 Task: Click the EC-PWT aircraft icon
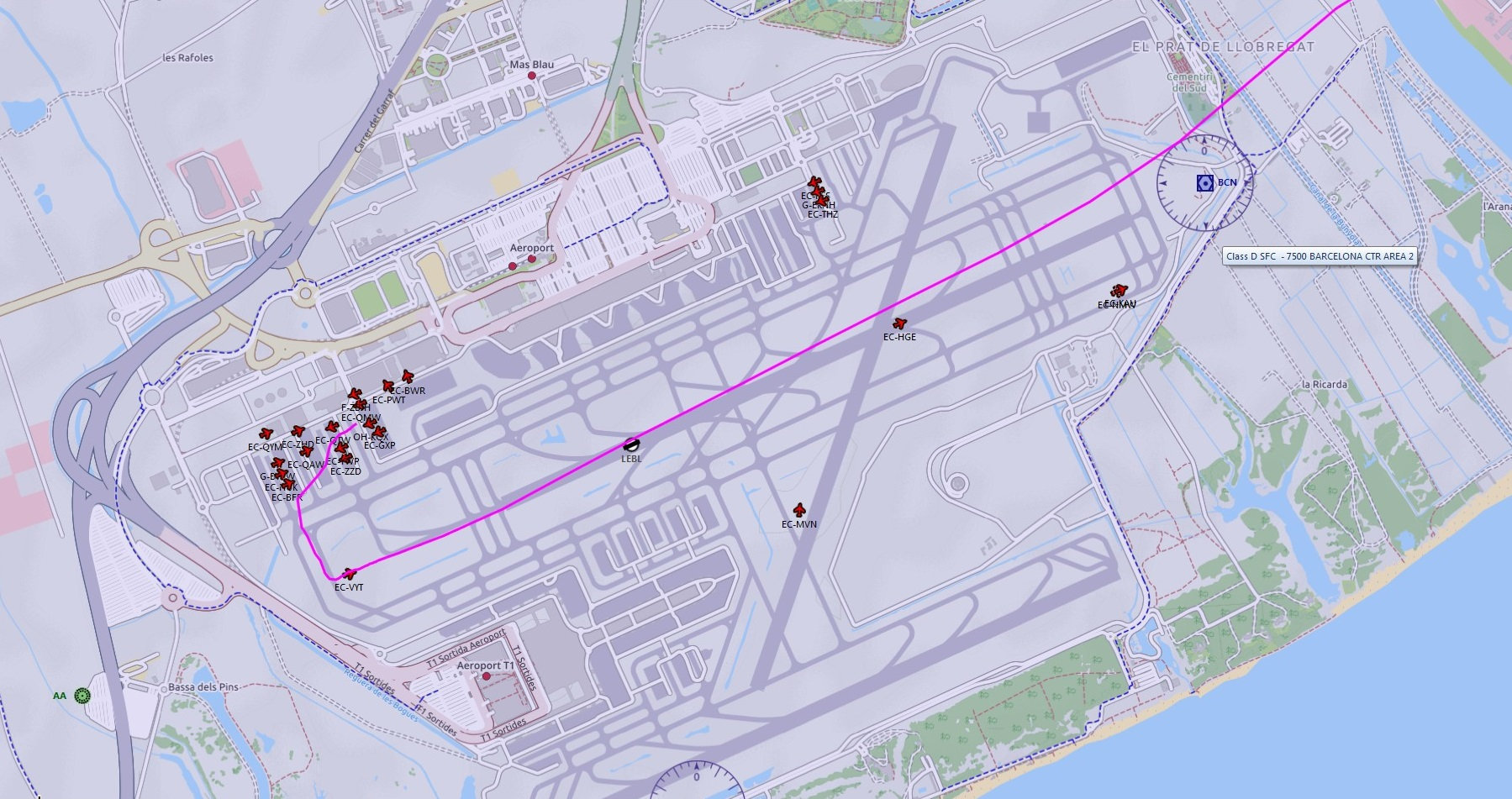tap(388, 386)
